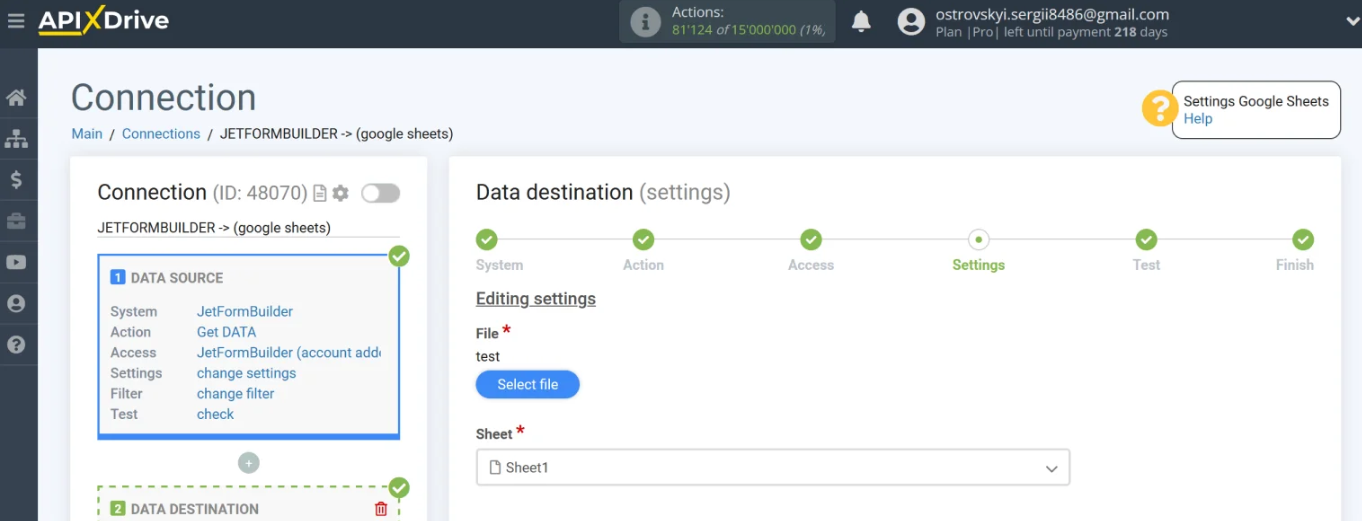Open the Sheet dropdown showing Sheet1
This screenshot has height=521, width=1362.
[x=773, y=467]
